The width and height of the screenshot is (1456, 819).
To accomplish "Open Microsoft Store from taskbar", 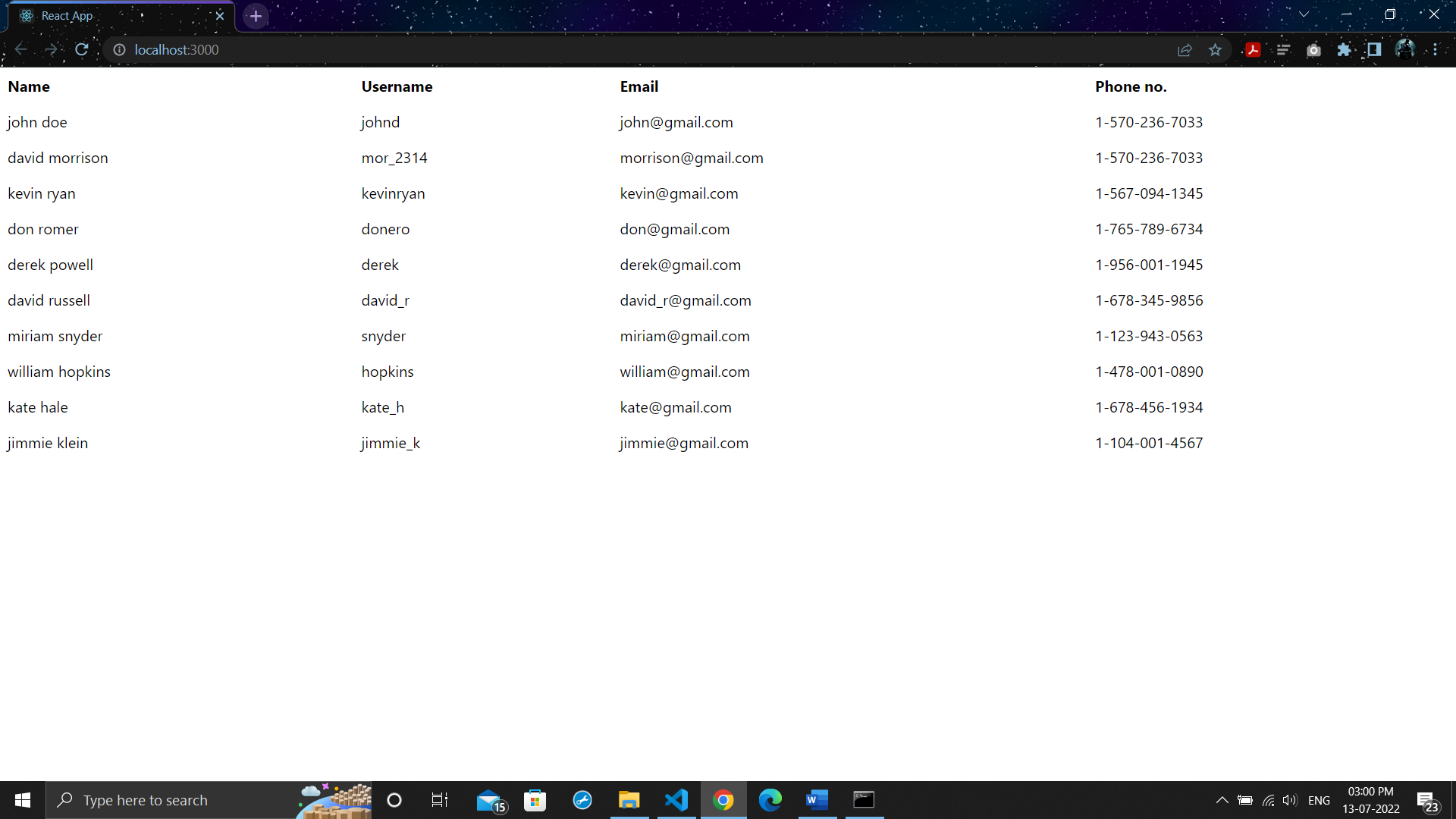I will (x=535, y=800).
